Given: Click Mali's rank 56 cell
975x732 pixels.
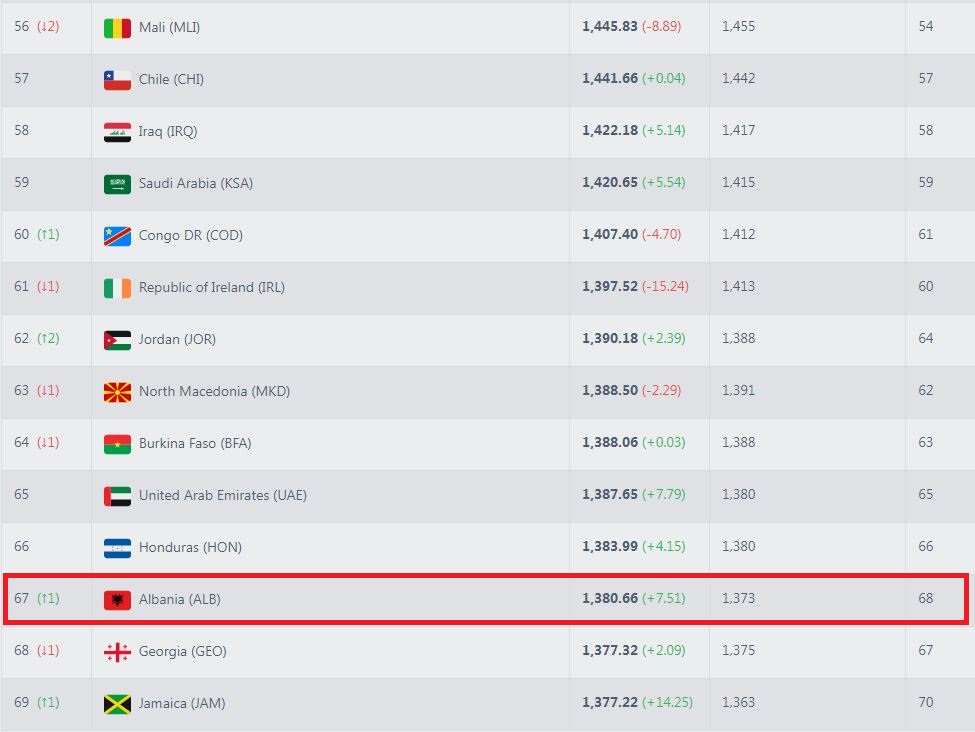Looking at the screenshot, I should pos(22,27).
